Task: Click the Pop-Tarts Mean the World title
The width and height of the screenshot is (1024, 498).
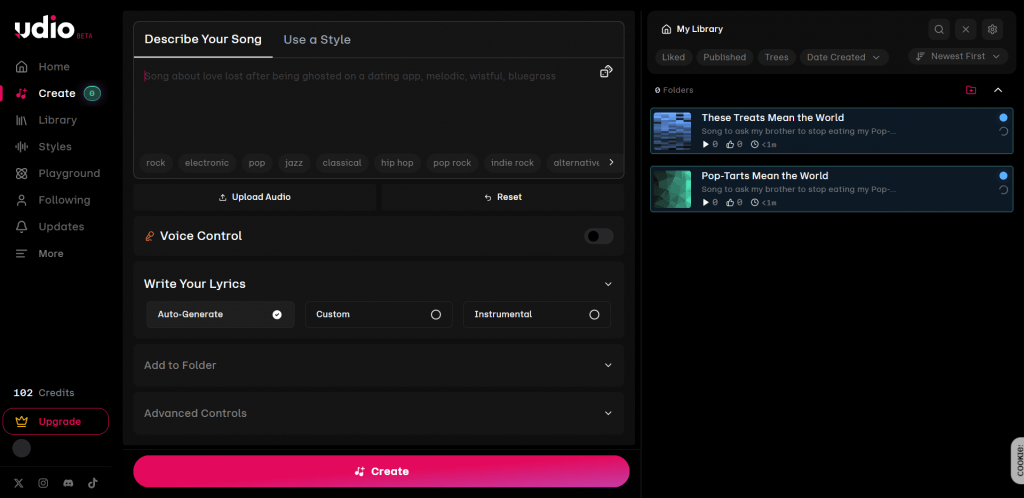Action: [765, 176]
